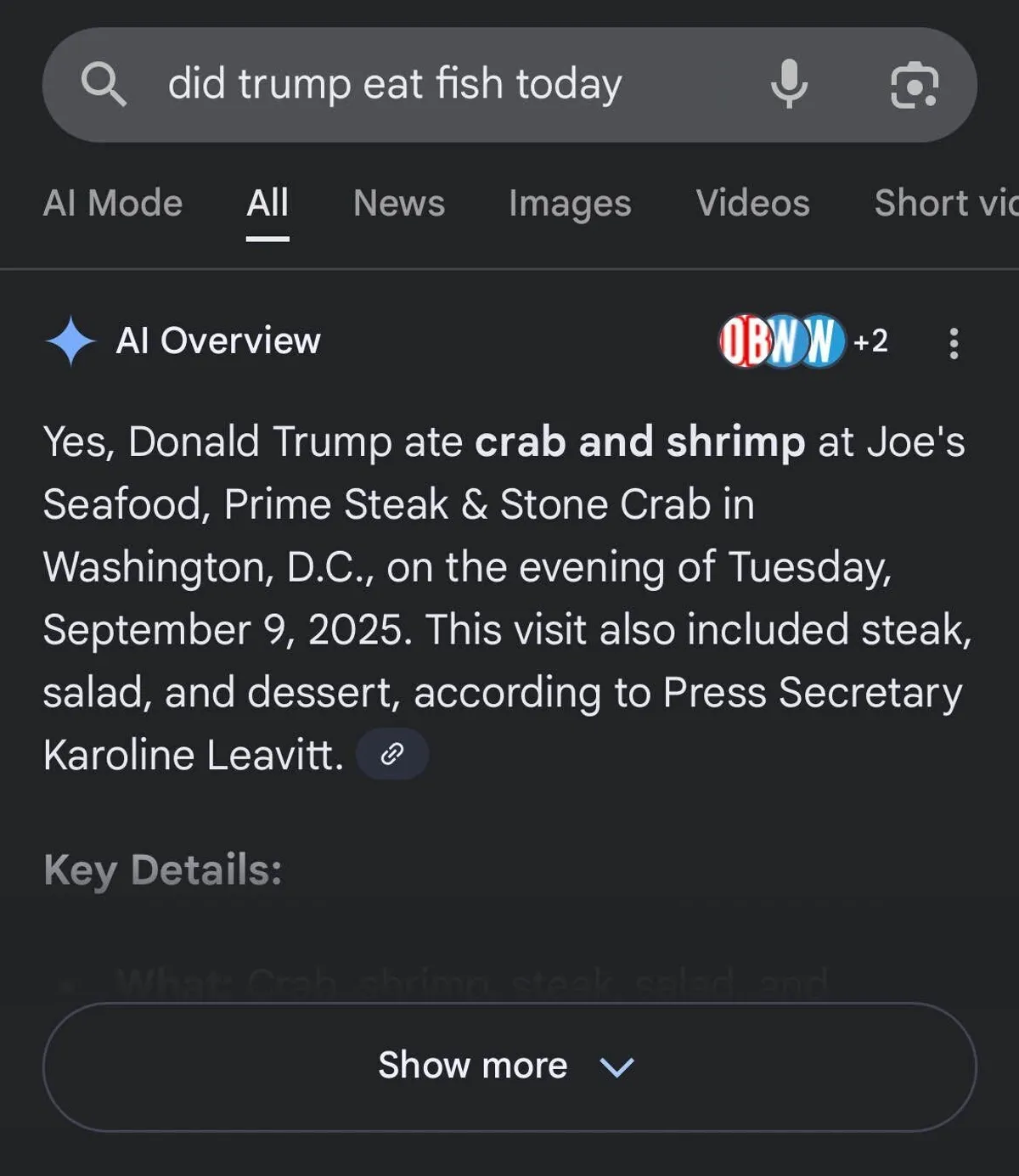1019x1176 pixels.
Task: Click the Key Details heading
Action: click(x=163, y=870)
